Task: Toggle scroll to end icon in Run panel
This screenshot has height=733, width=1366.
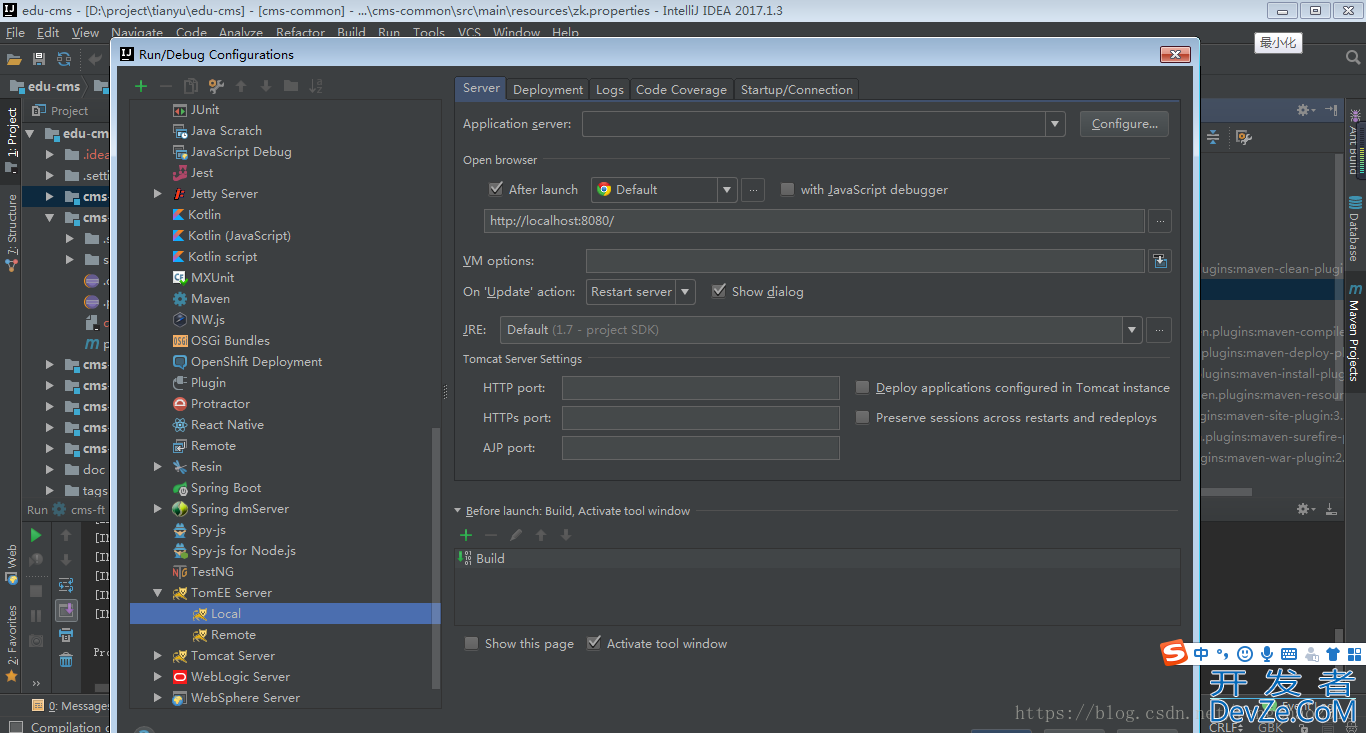Action: coord(66,609)
